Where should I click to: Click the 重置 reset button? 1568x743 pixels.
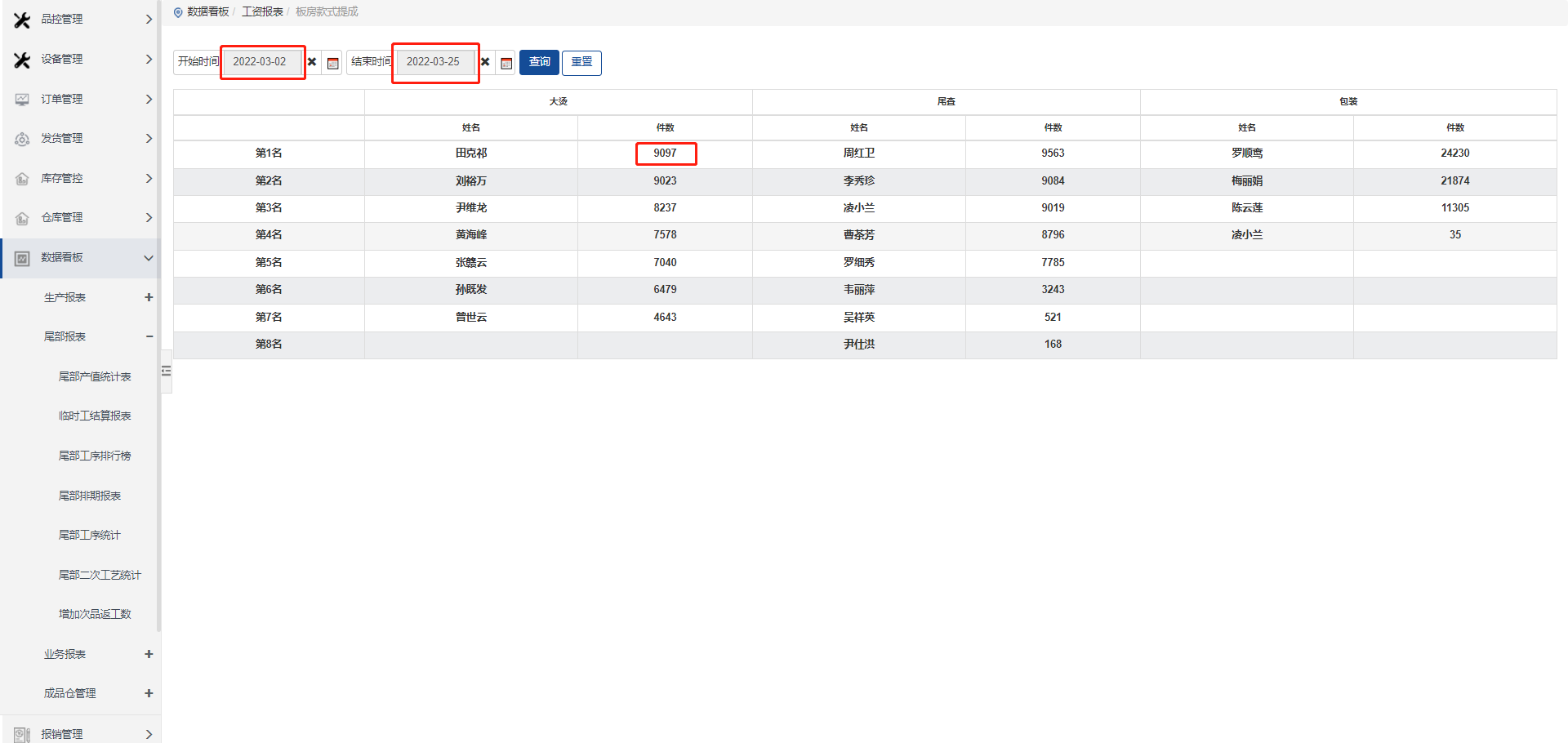581,62
